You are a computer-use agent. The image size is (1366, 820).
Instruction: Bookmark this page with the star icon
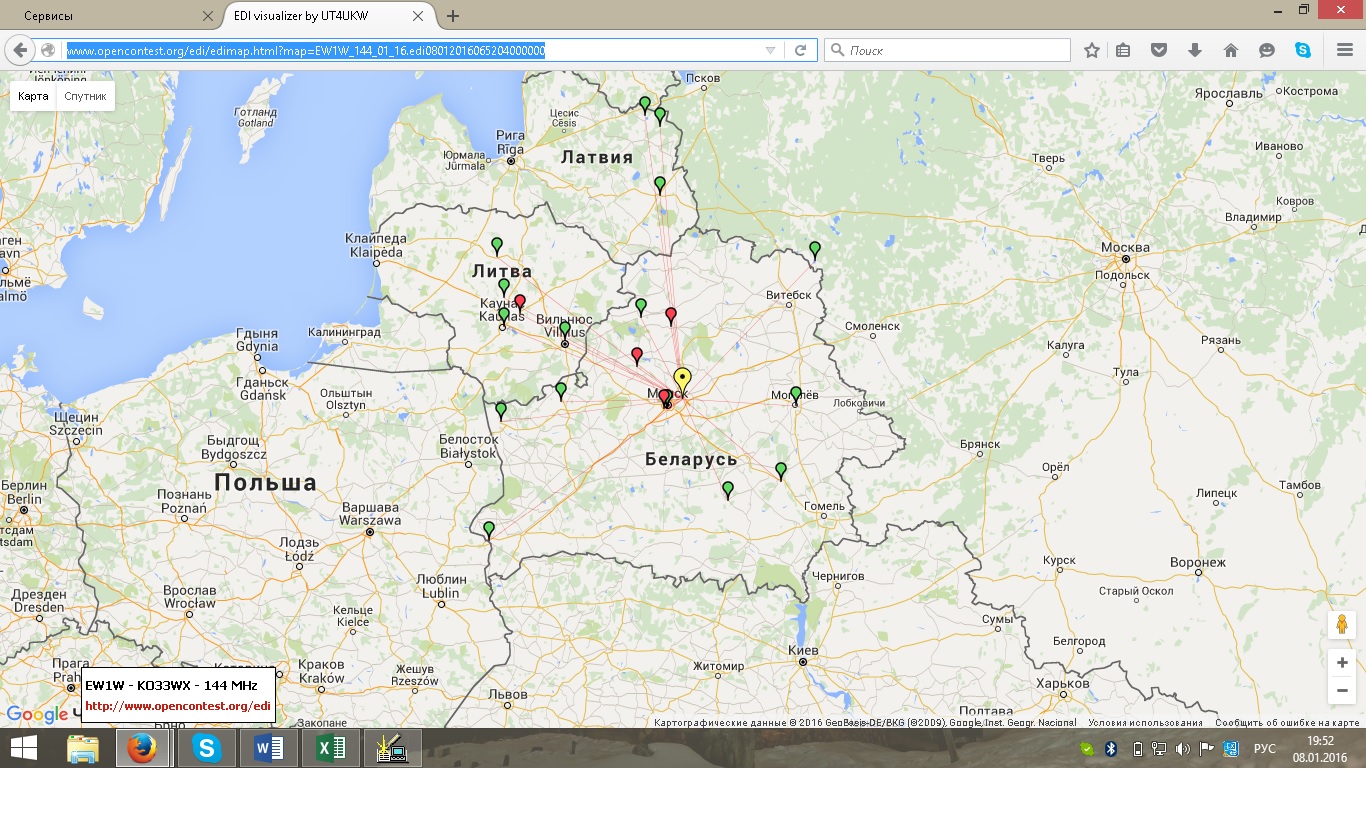coord(1092,50)
